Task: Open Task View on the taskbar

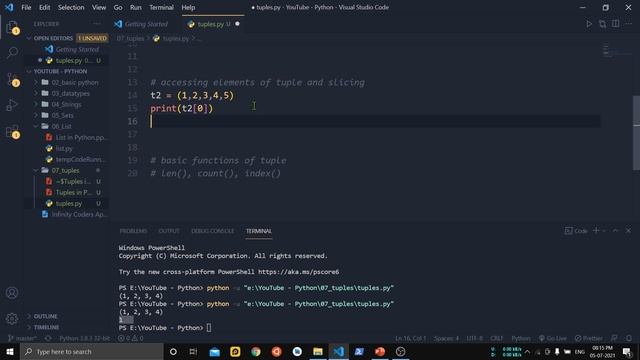Action: pyautogui.click(x=193, y=351)
